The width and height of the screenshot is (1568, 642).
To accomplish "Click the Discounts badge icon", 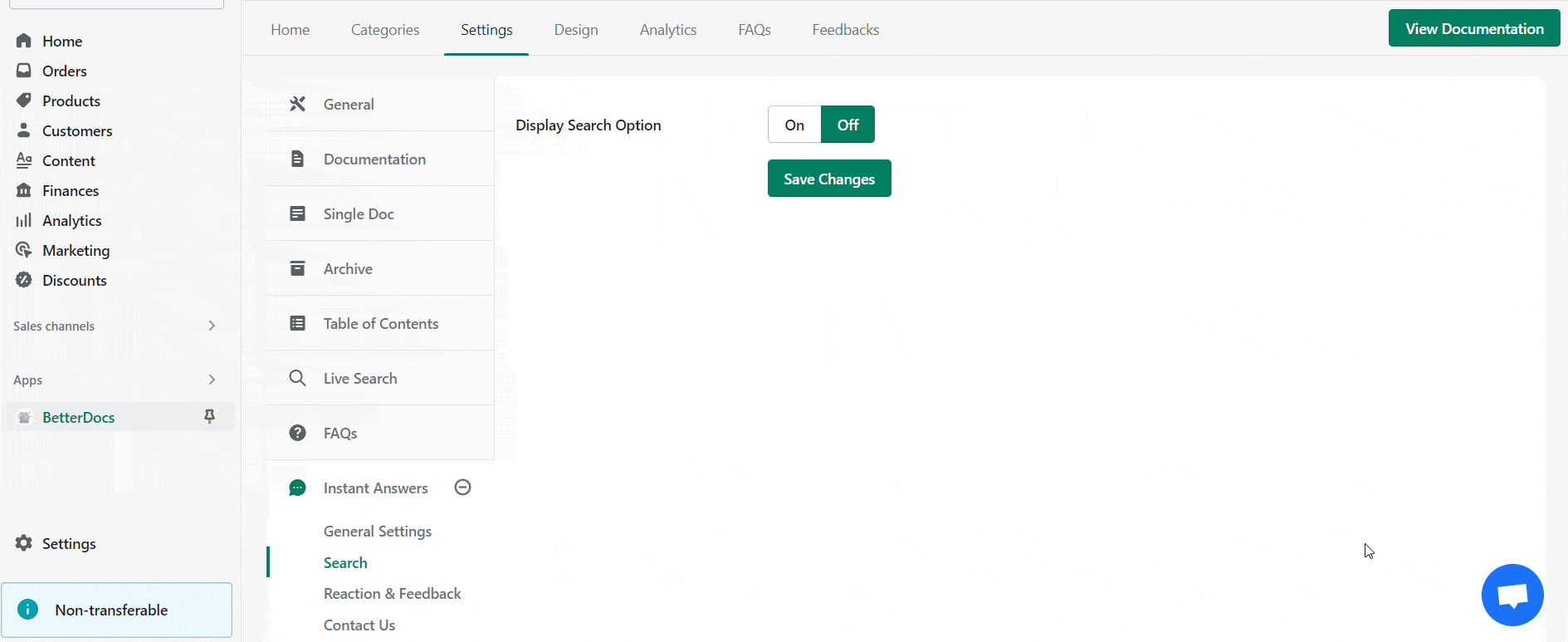I will pyautogui.click(x=24, y=280).
